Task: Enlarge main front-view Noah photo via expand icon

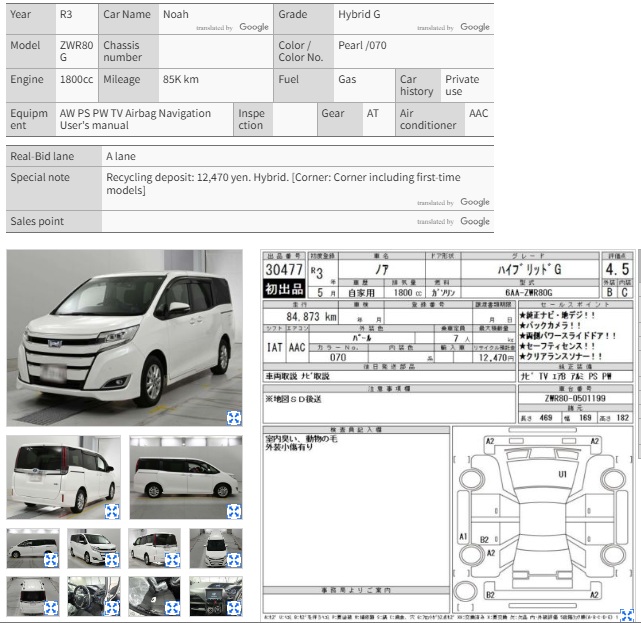Action: coord(234,418)
